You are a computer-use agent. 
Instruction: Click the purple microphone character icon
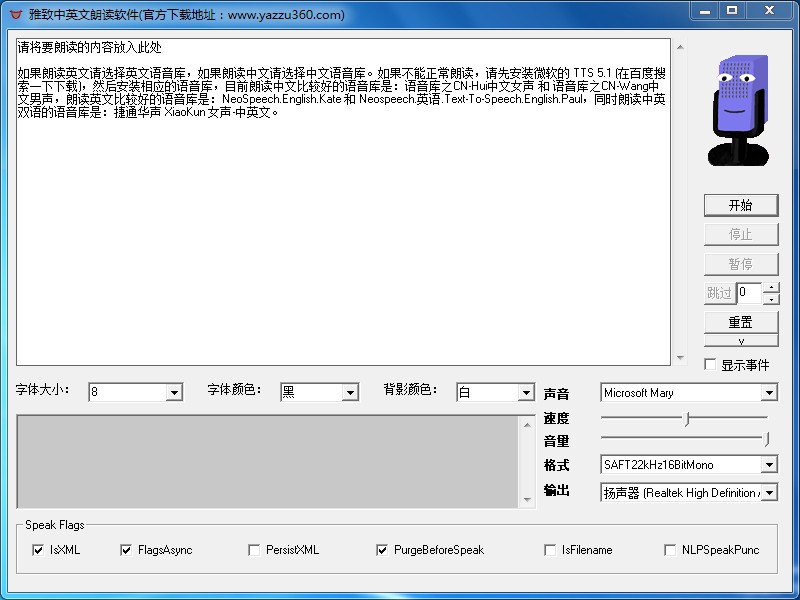click(739, 110)
